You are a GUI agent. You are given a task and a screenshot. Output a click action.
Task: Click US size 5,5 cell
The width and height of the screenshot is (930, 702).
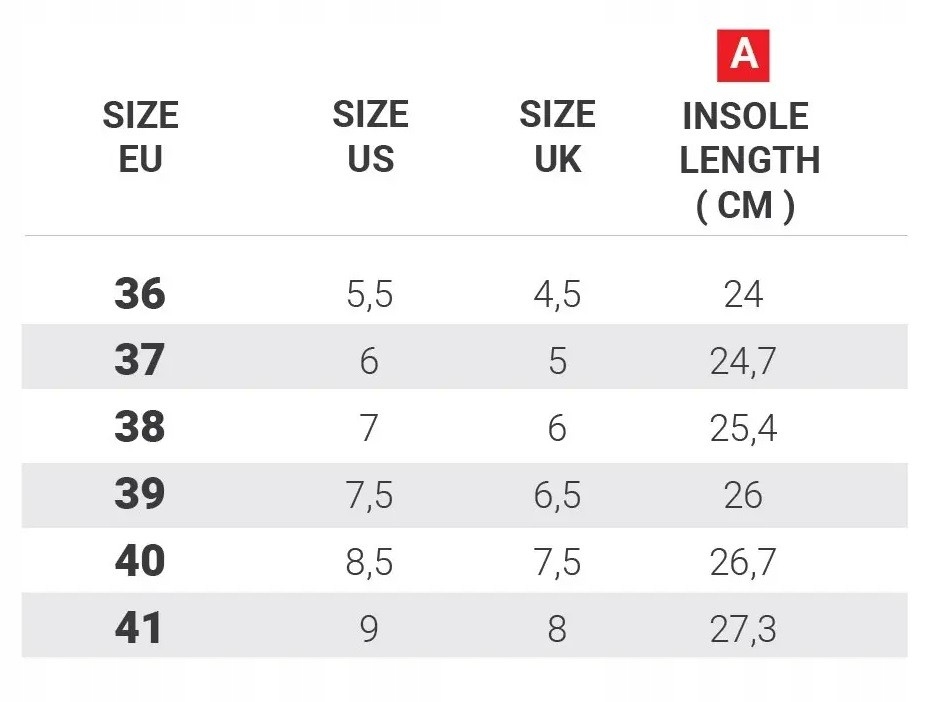369,296
